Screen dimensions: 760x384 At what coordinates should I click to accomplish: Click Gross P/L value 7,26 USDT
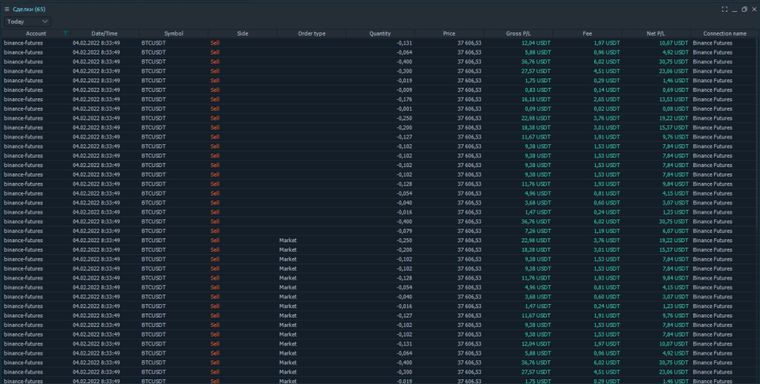click(538, 231)
